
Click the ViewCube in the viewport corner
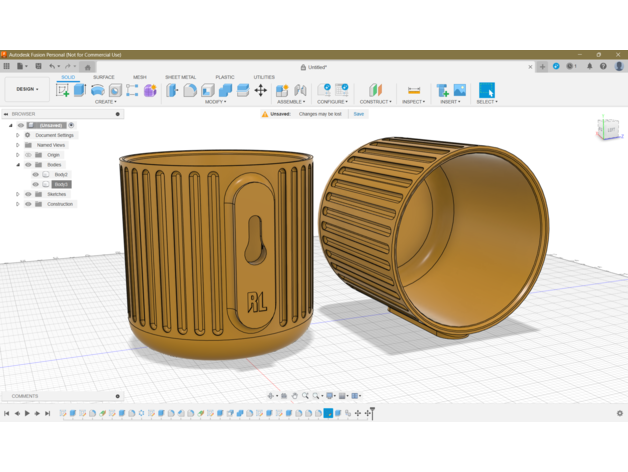coord(607,129)
